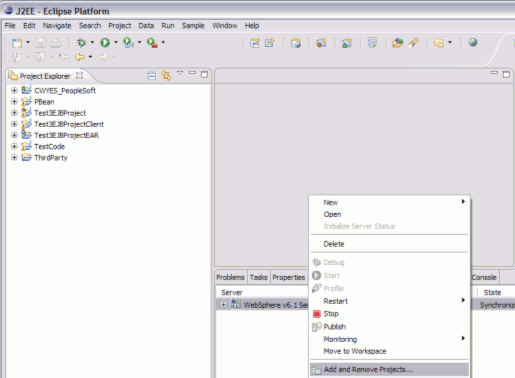Select the WebSphere v6.1 Server row
Screen dimensions: 515x378
coord(263,305)
